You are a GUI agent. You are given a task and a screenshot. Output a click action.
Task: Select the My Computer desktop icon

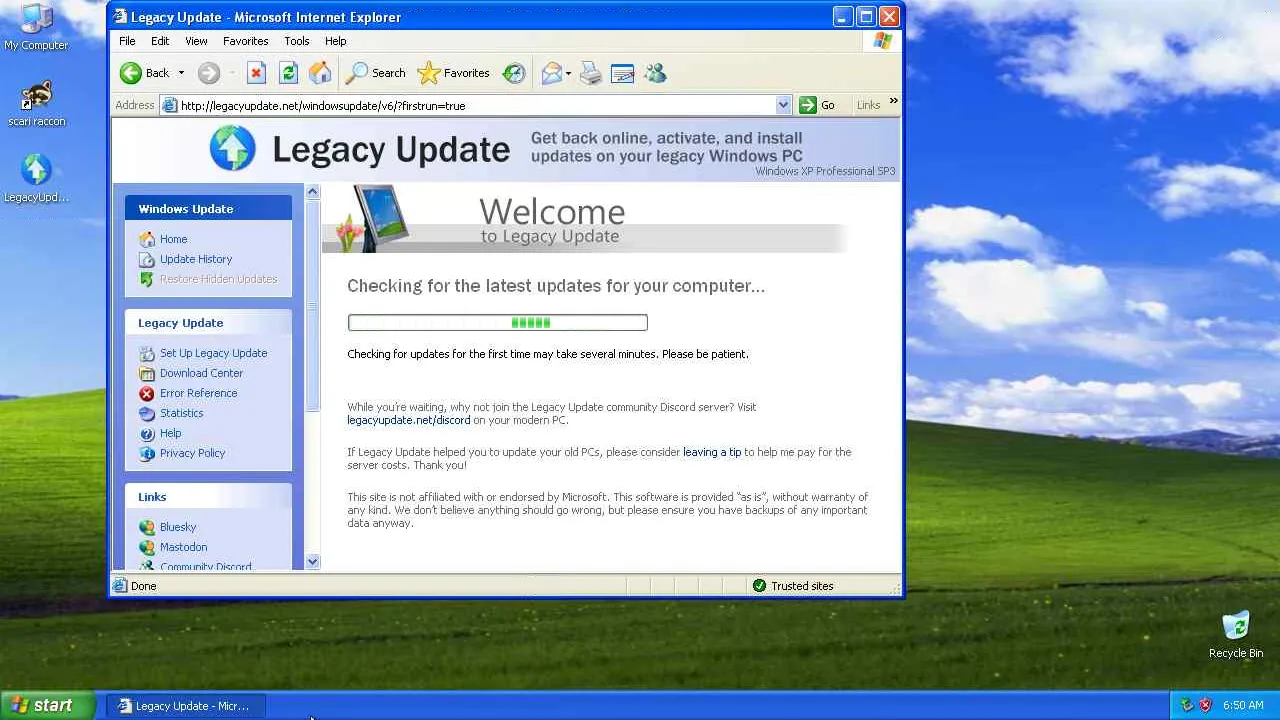(x=36, y=27)
